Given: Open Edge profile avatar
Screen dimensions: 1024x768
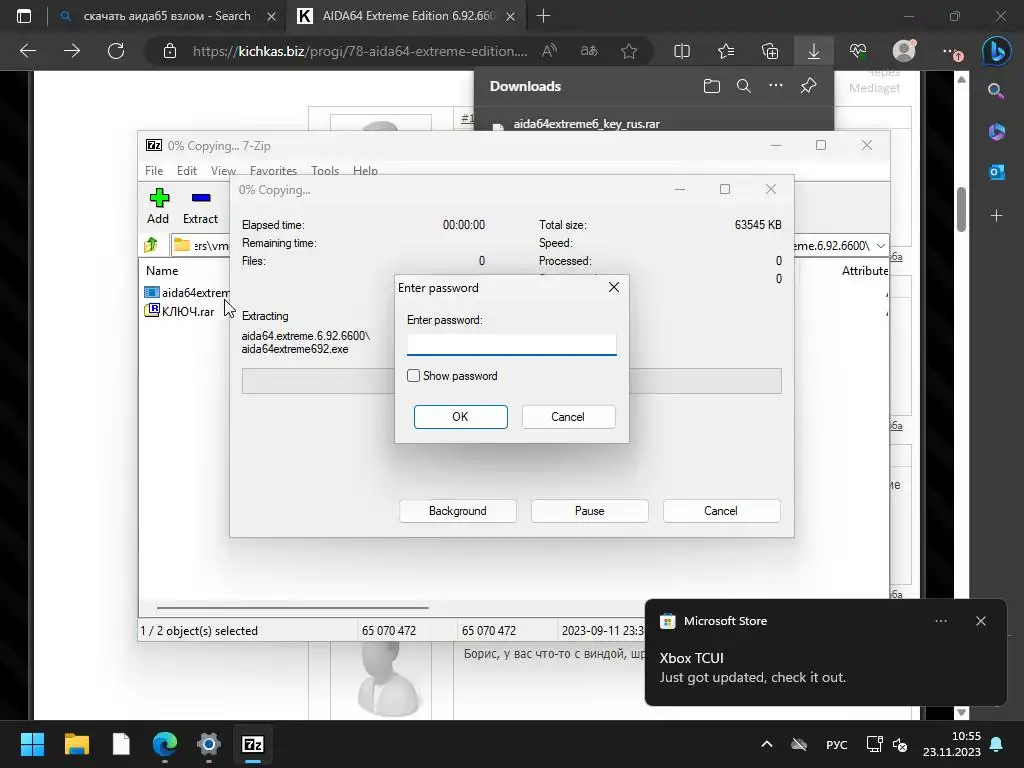Looking at the screenshot, I should [904, 51].
